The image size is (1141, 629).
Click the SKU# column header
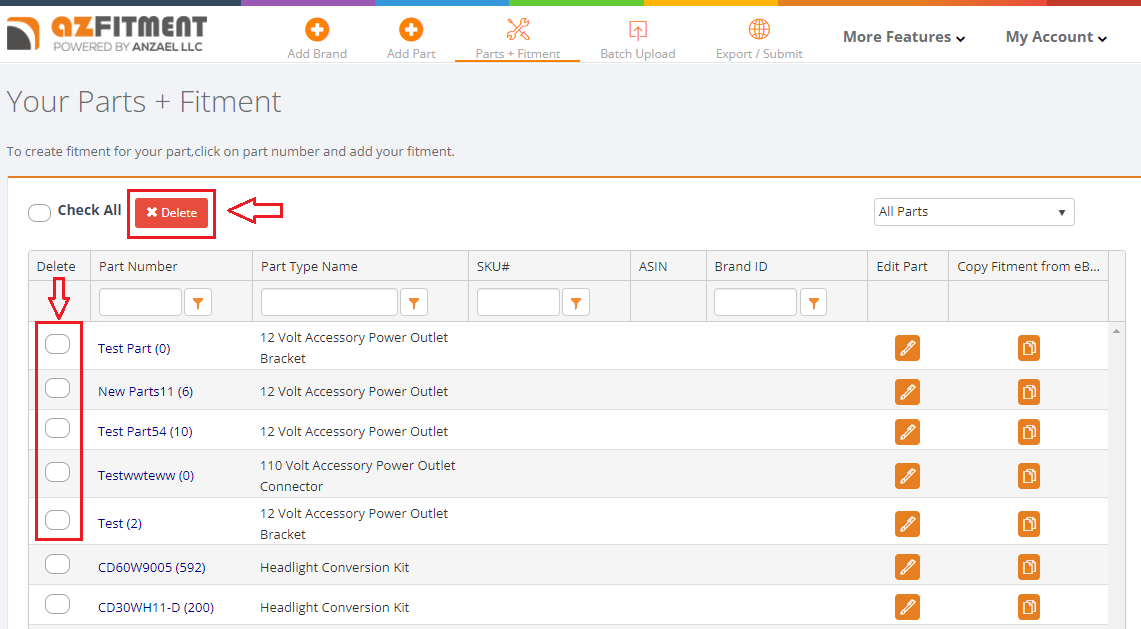[549, 266]
